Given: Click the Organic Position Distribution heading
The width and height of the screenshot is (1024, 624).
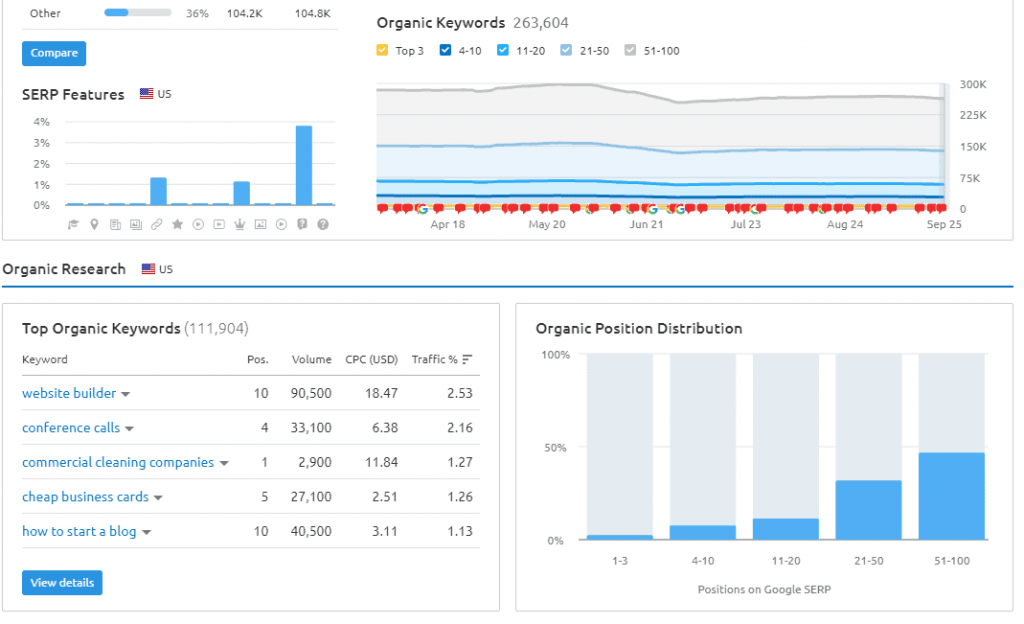Looking at the screenshot, I should point(639,328).
